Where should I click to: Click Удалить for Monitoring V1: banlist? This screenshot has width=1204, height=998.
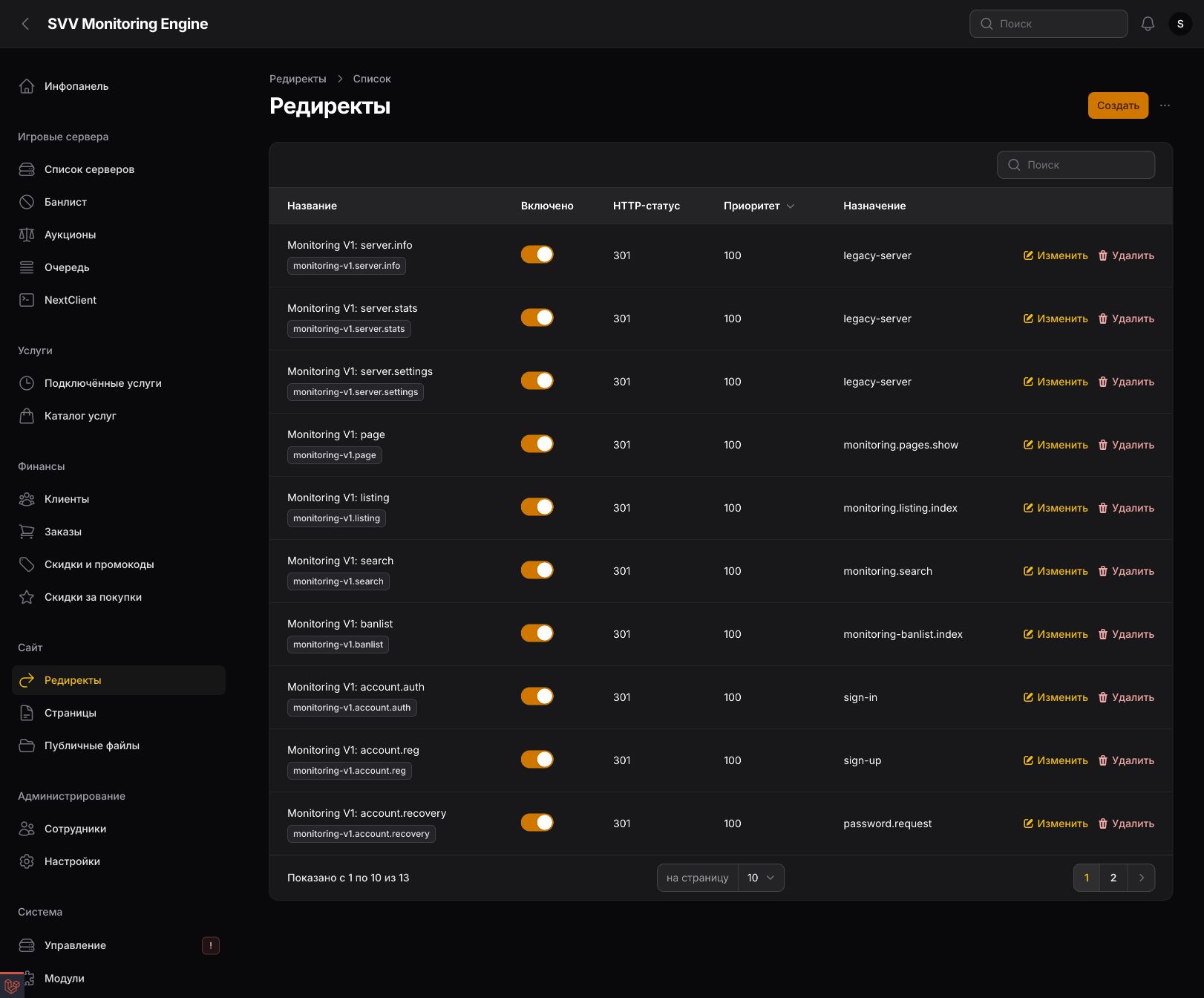[1126, 634]
